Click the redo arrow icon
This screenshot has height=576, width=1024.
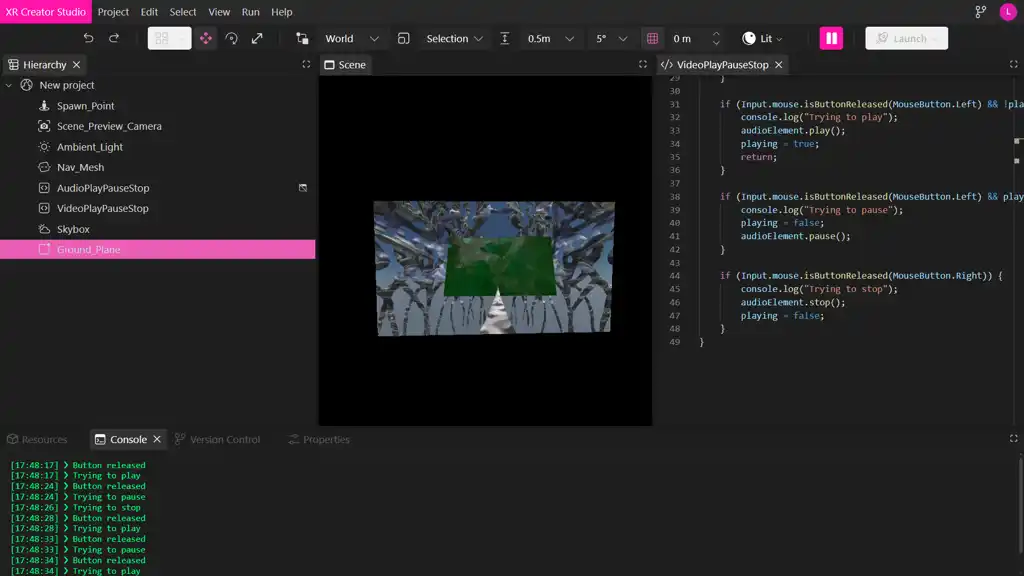pyautogui.click(x=114, y=39)
